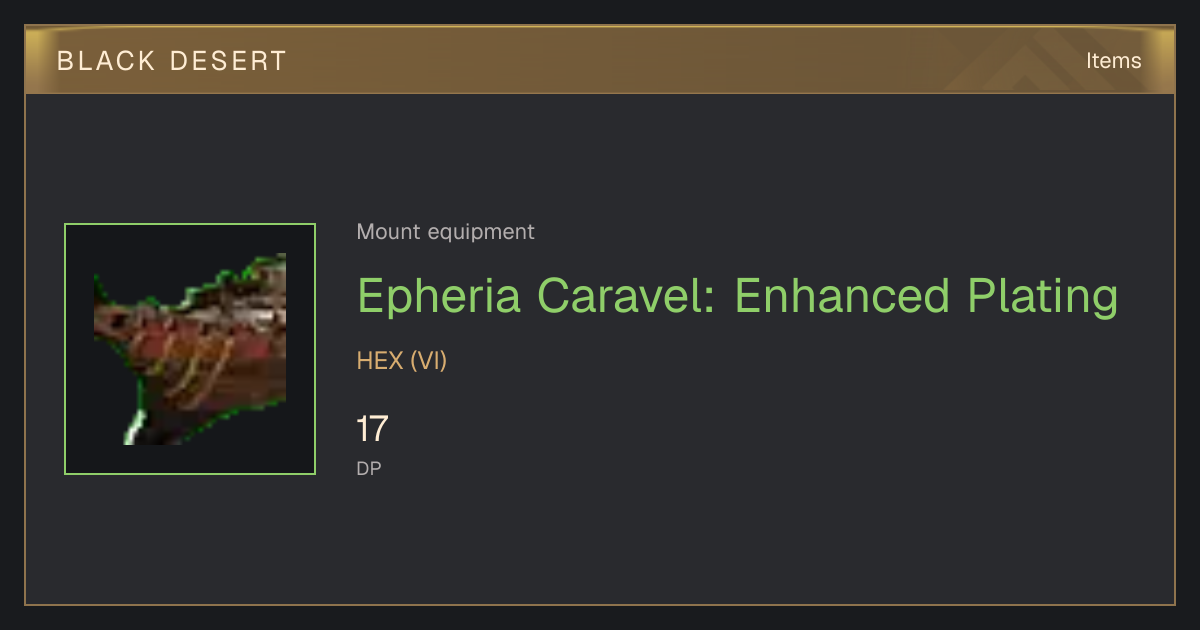
Task: Select the HEX enhancement level label
Action: [x=380, y=361]
